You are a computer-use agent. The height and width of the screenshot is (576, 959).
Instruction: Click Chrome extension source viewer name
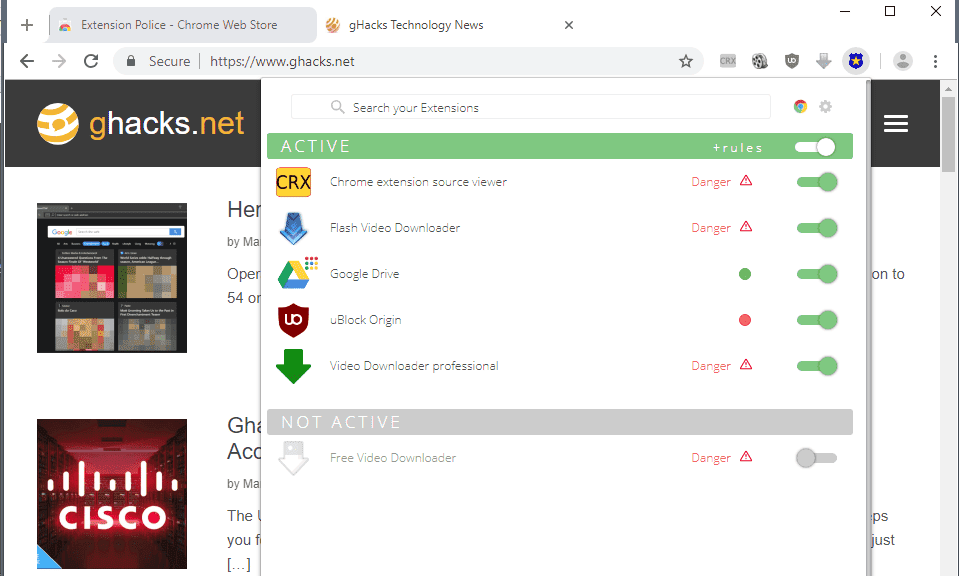tap(418, 182)
